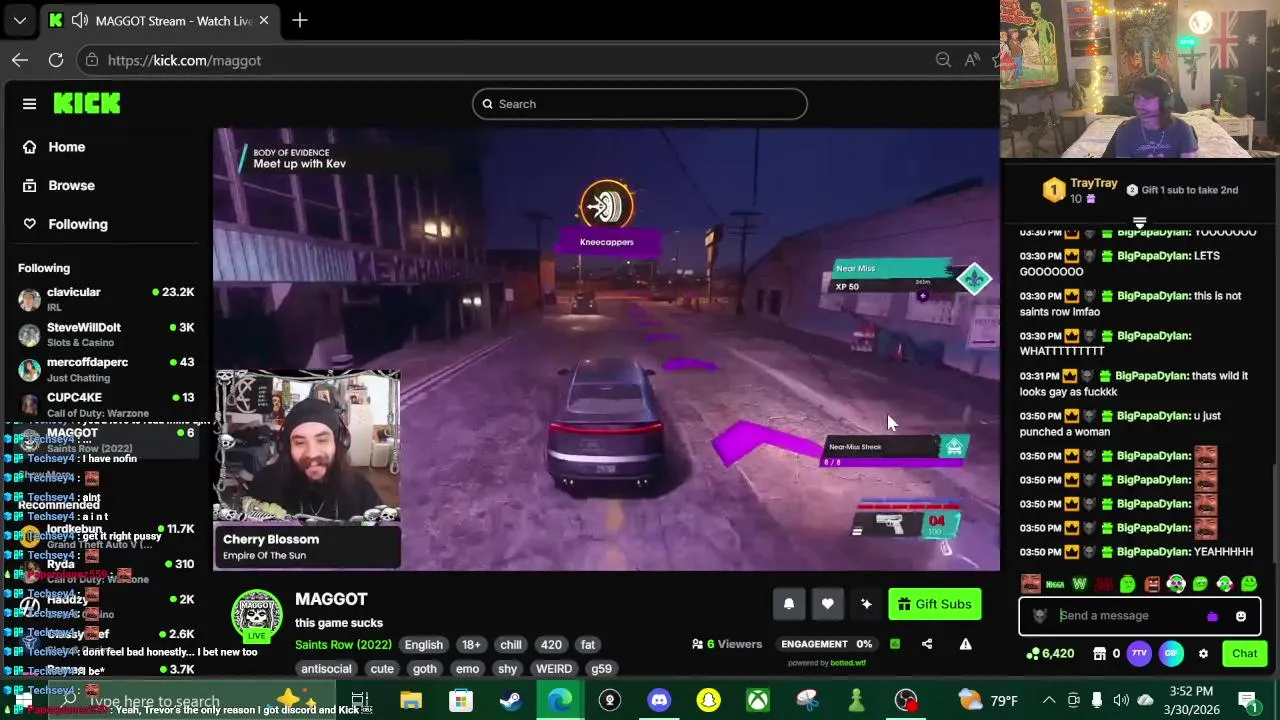Open Snapchat from taskbar
The height and width of the screenshot is (720, 1280).
click(x=709, y=700)
